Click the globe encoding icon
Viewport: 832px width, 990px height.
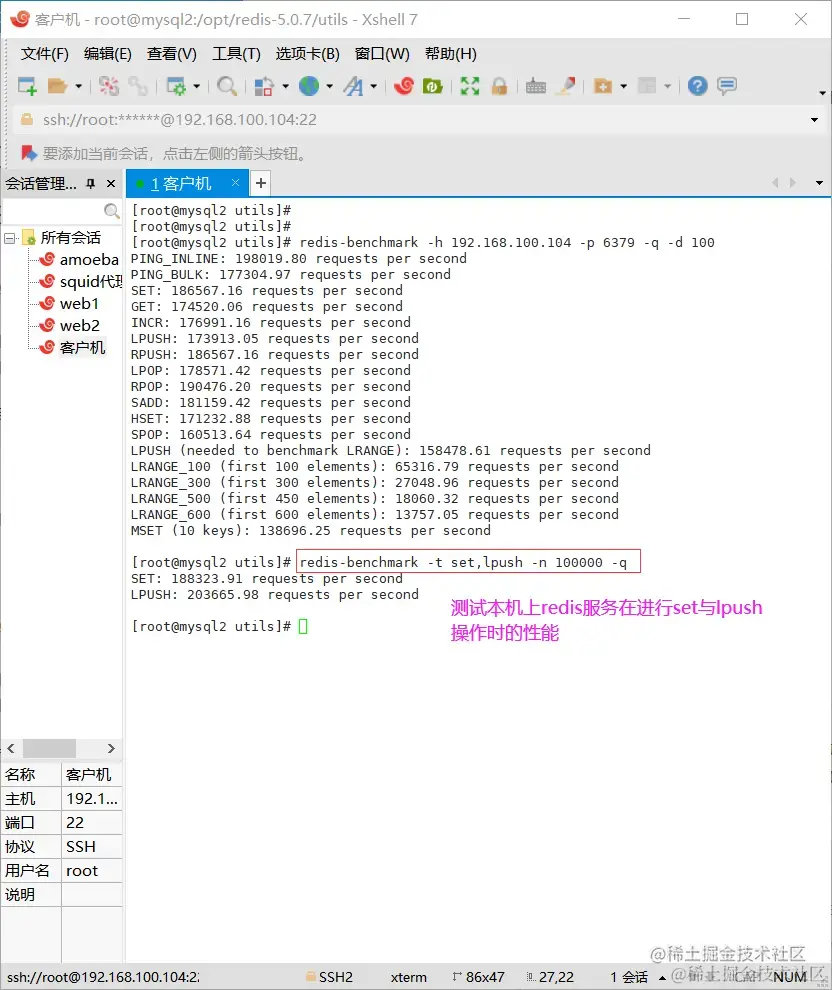coord(309,86)
